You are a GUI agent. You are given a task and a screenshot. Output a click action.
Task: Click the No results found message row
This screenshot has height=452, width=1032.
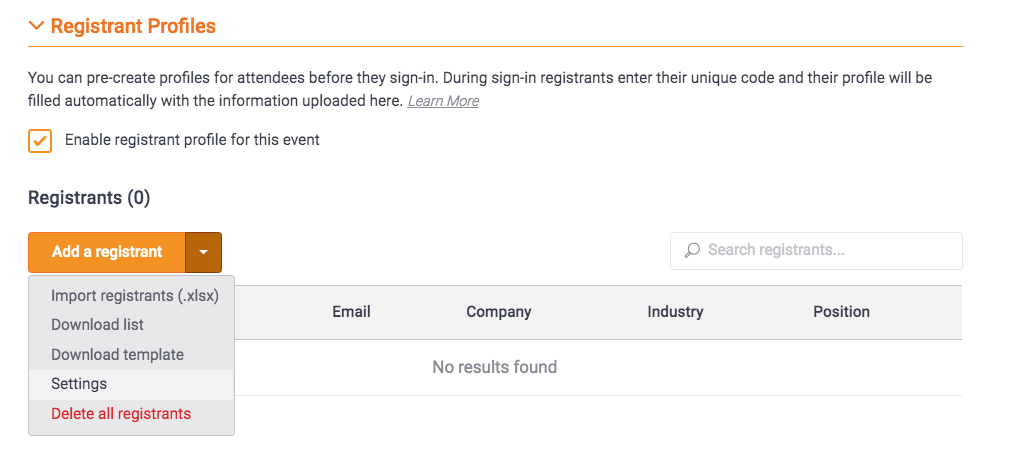(494, 368)
